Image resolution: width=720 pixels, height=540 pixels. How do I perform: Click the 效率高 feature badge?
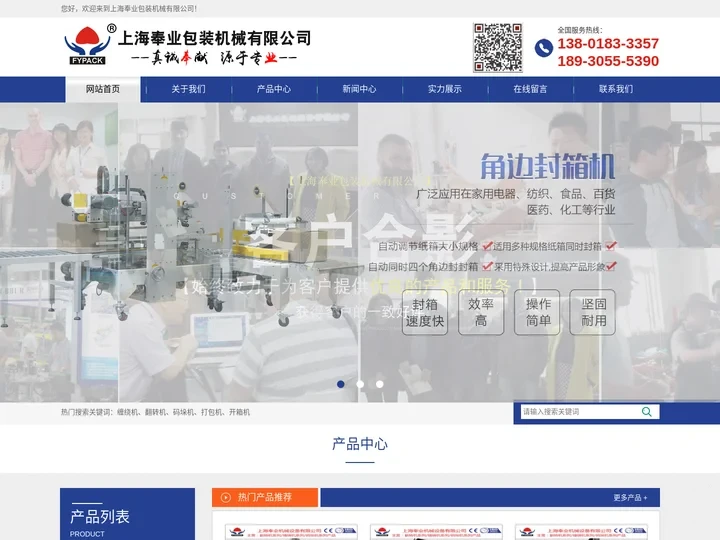pos(481,312)
